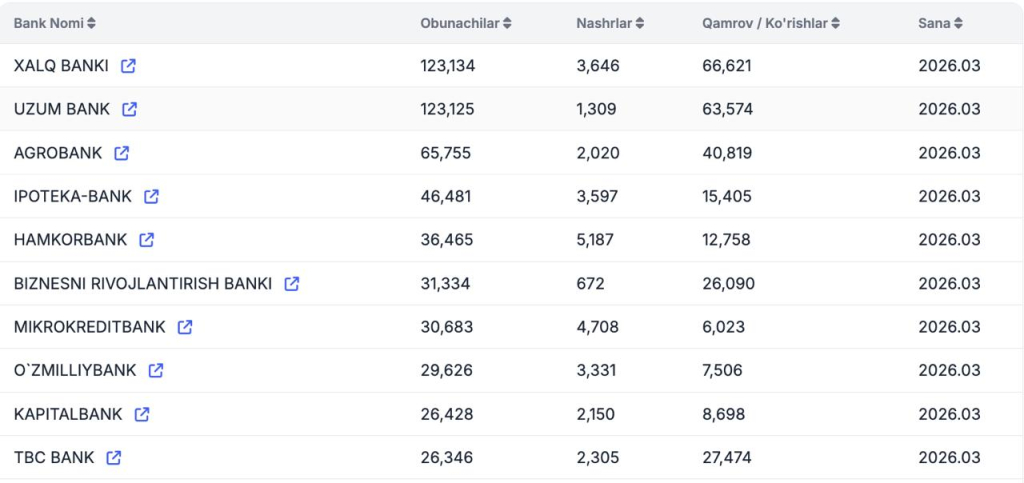1024x483 pixels.
Task: Open TBC BANK external link icon
Action: (114, 457)
